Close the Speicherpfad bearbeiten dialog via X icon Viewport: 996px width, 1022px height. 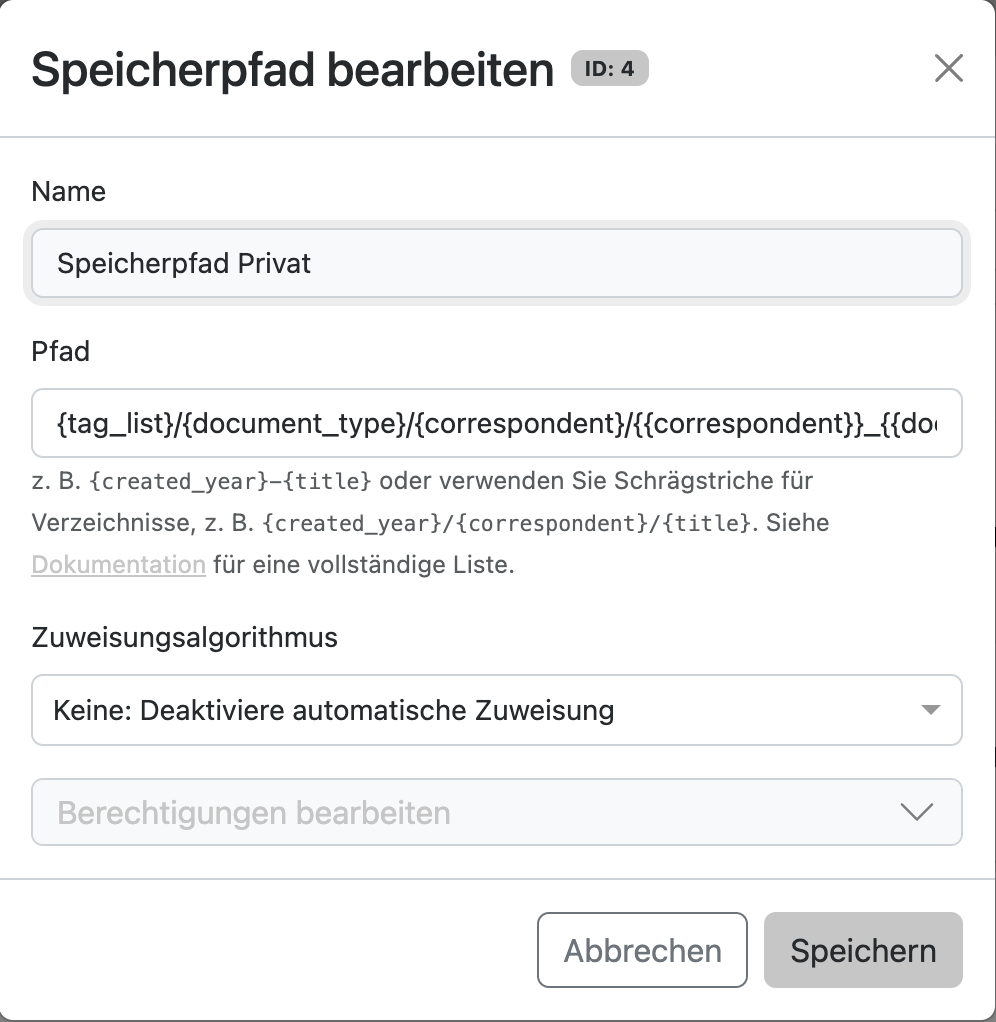click(x=948, y=68)
